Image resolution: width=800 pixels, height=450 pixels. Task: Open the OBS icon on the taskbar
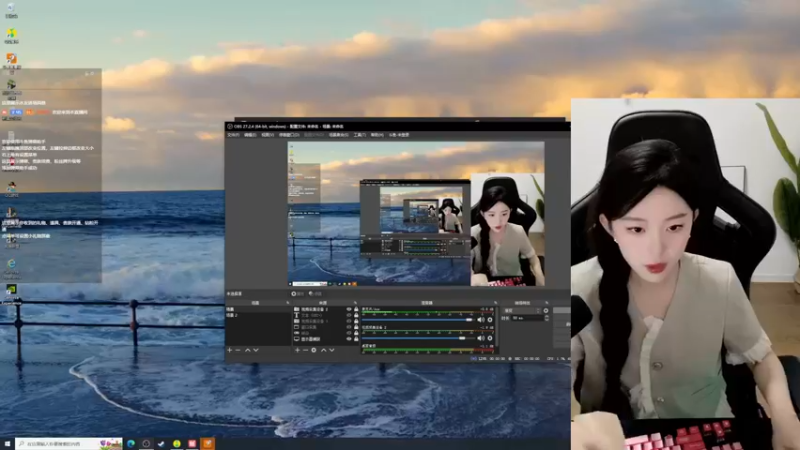(146, 443)
